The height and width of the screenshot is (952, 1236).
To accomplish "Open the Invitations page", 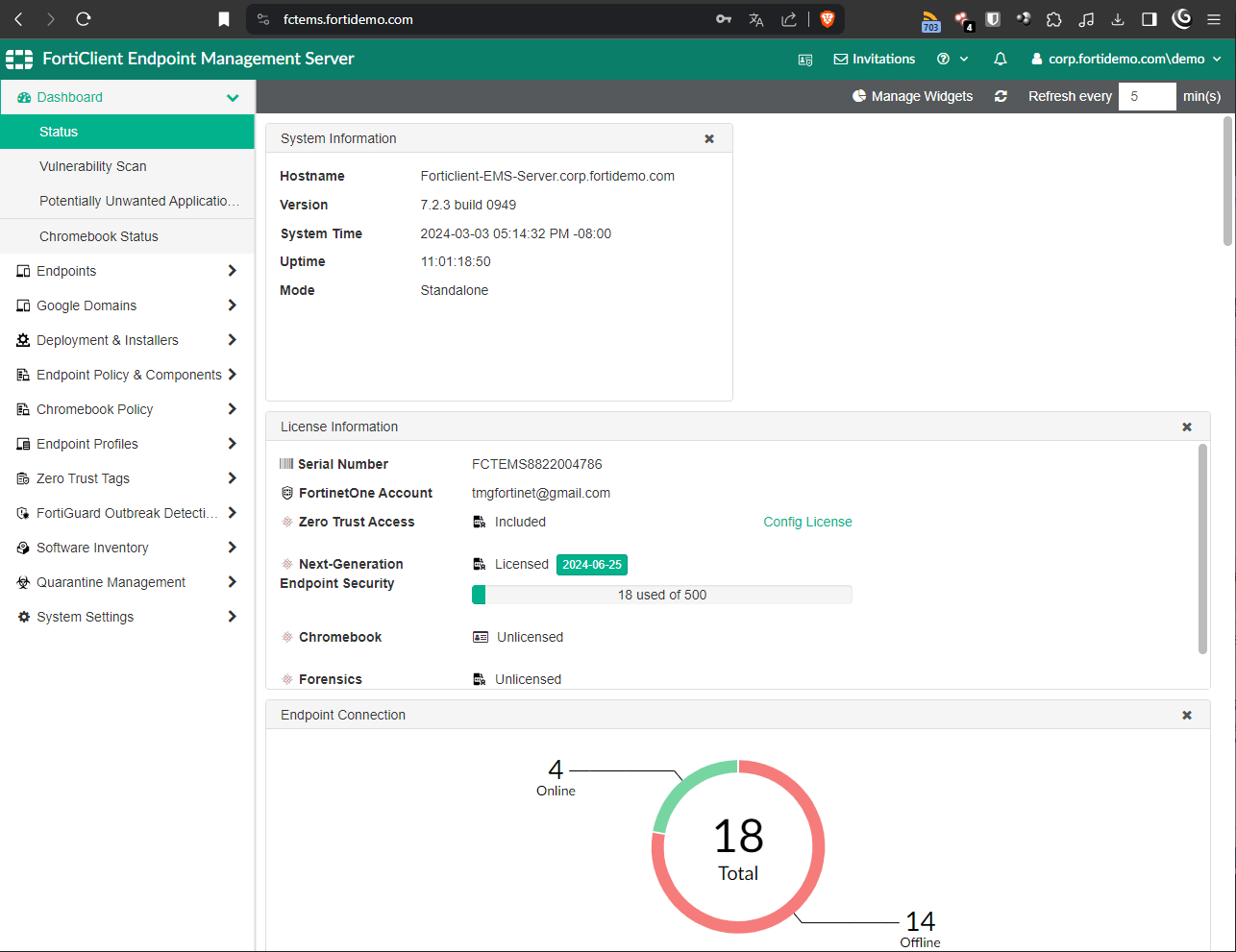I will point(874,59).
